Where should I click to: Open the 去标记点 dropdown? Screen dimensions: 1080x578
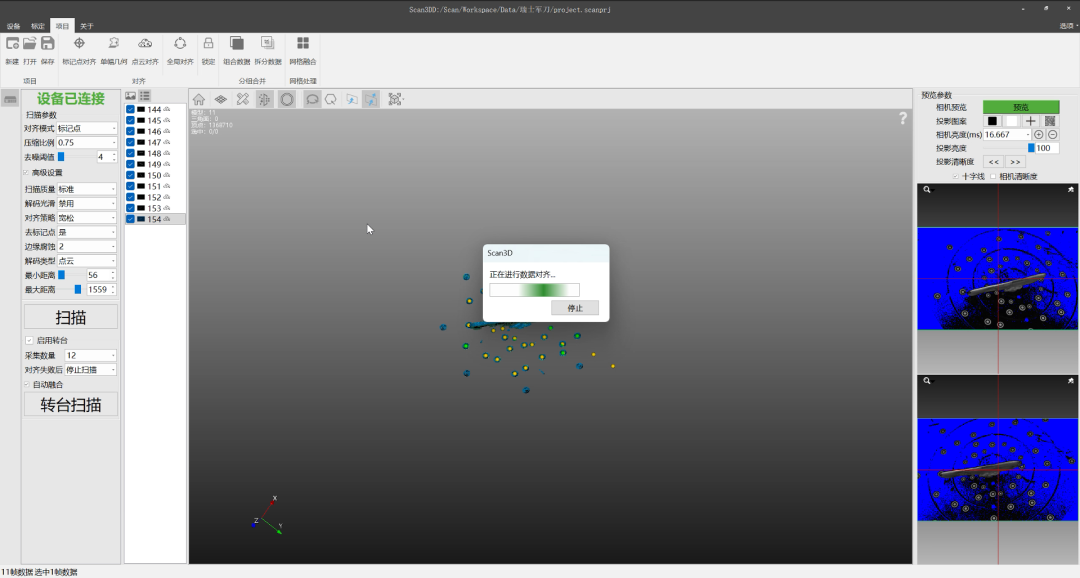[87, 232]
